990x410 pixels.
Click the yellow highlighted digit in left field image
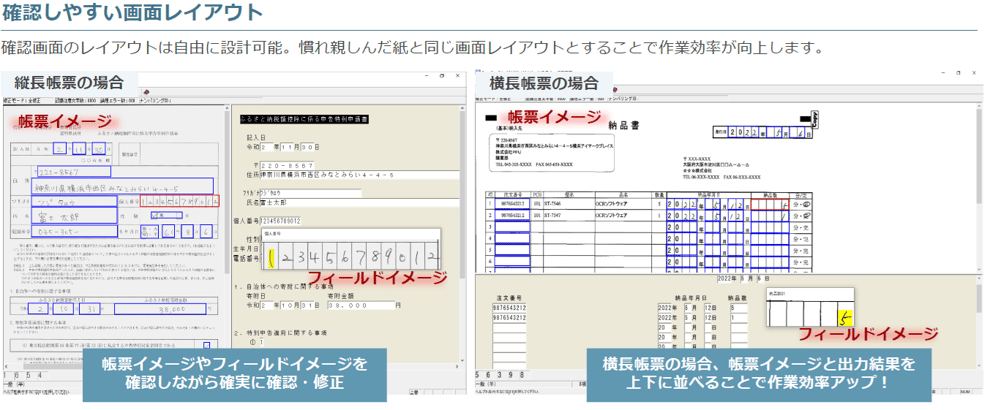tap(270, 258)
